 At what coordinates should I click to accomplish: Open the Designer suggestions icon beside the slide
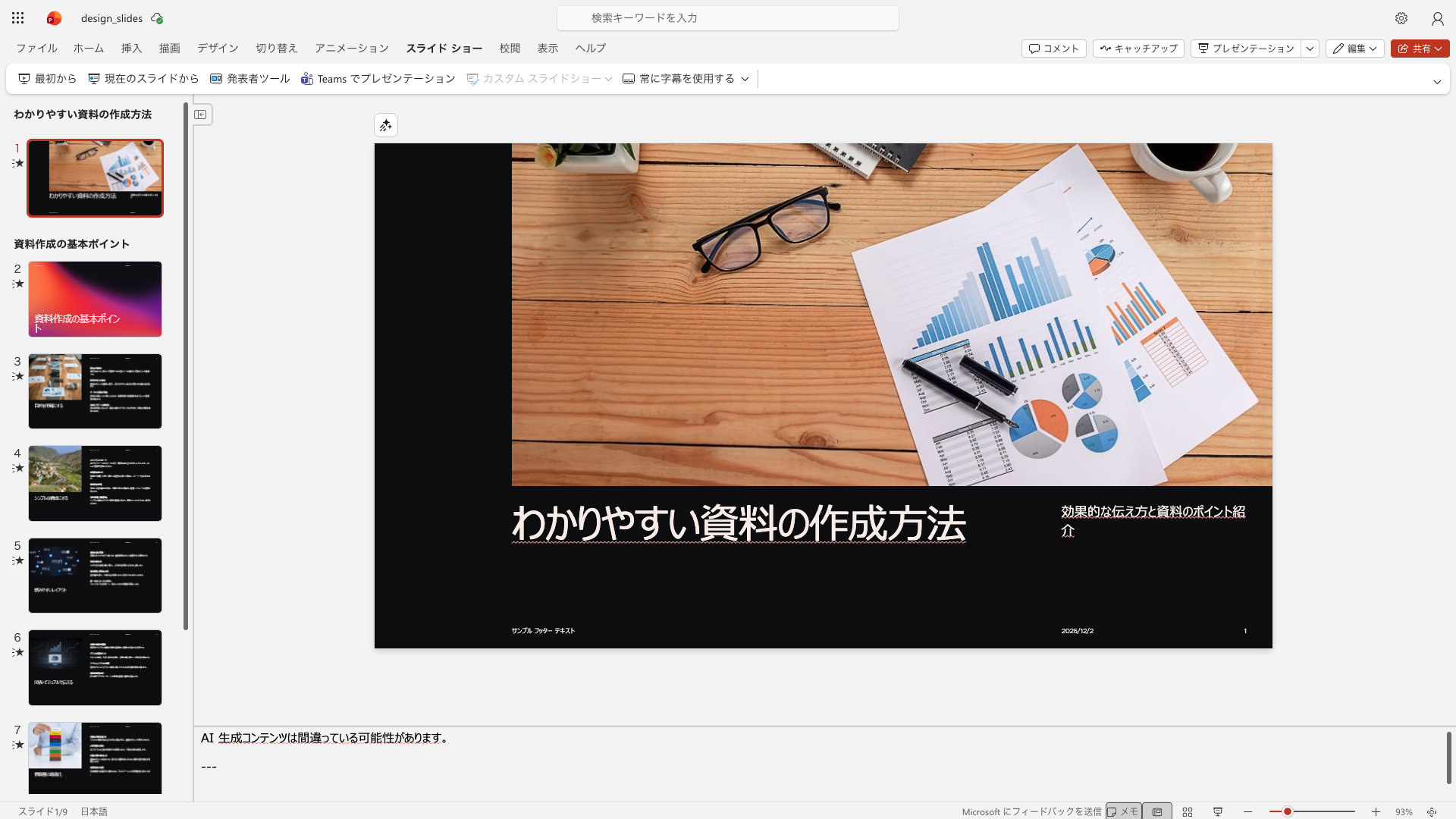tap(385, 125)
